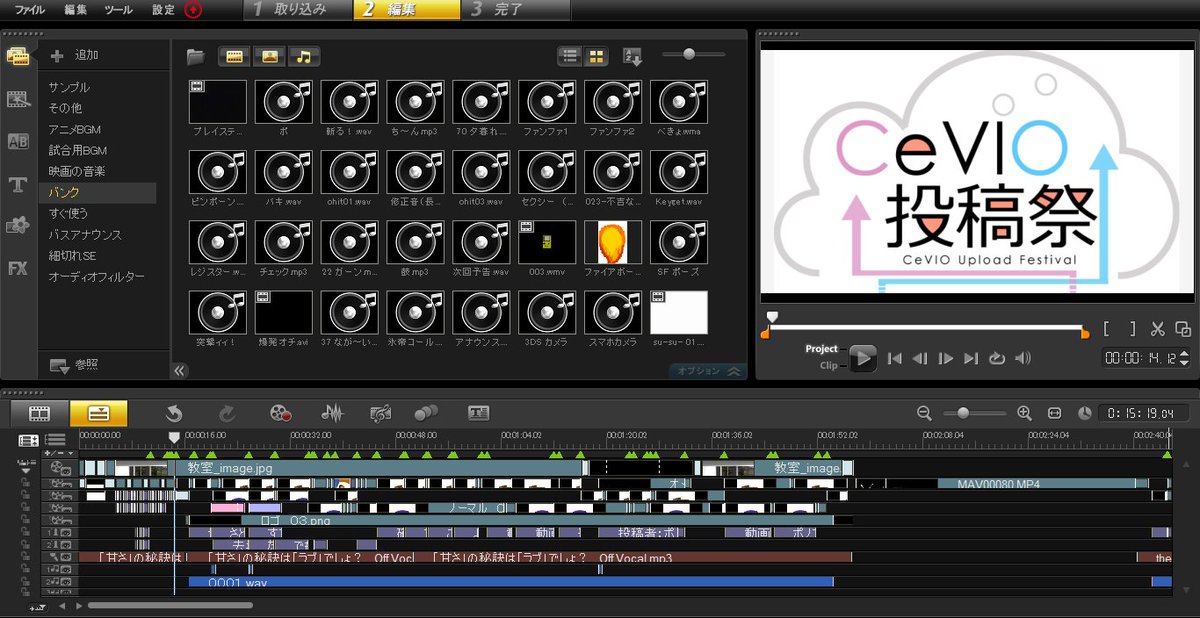Set mark-in with left bracket

coord(1107,329)
